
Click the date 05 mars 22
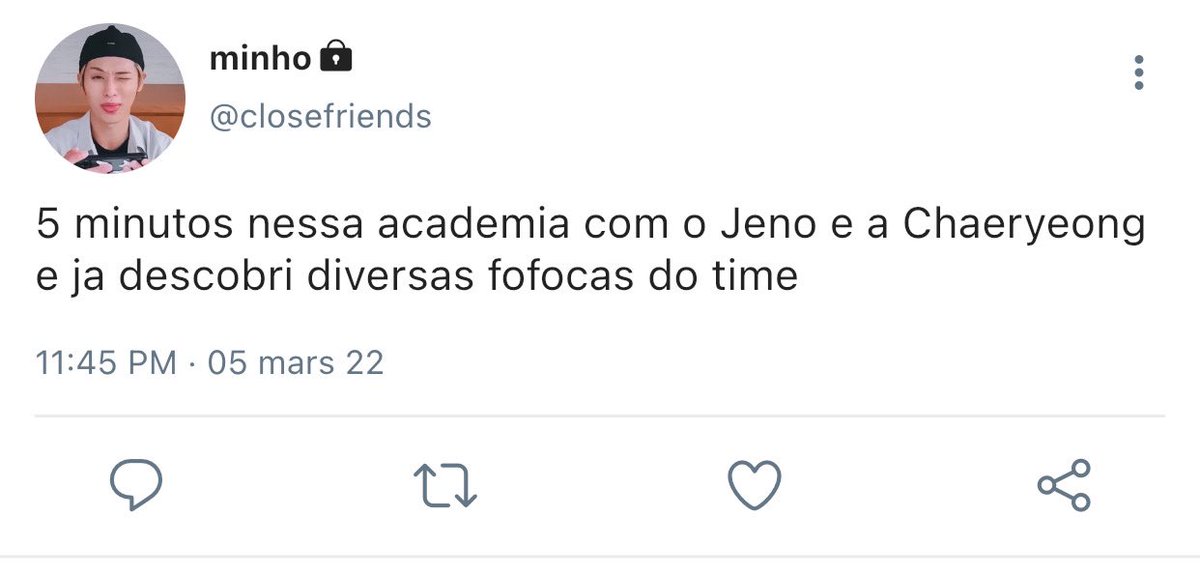coord(294,362)
